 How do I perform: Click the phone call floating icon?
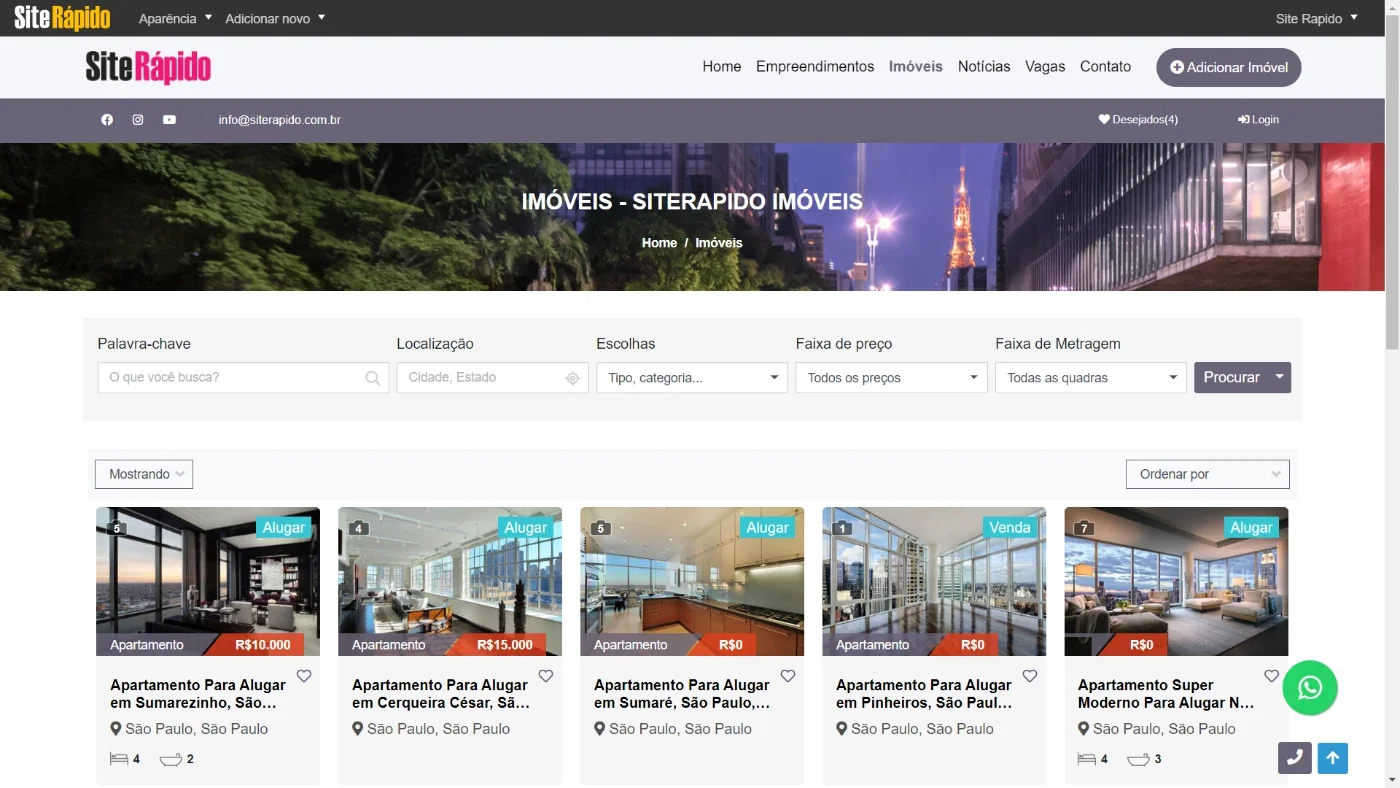point(1294,758)
